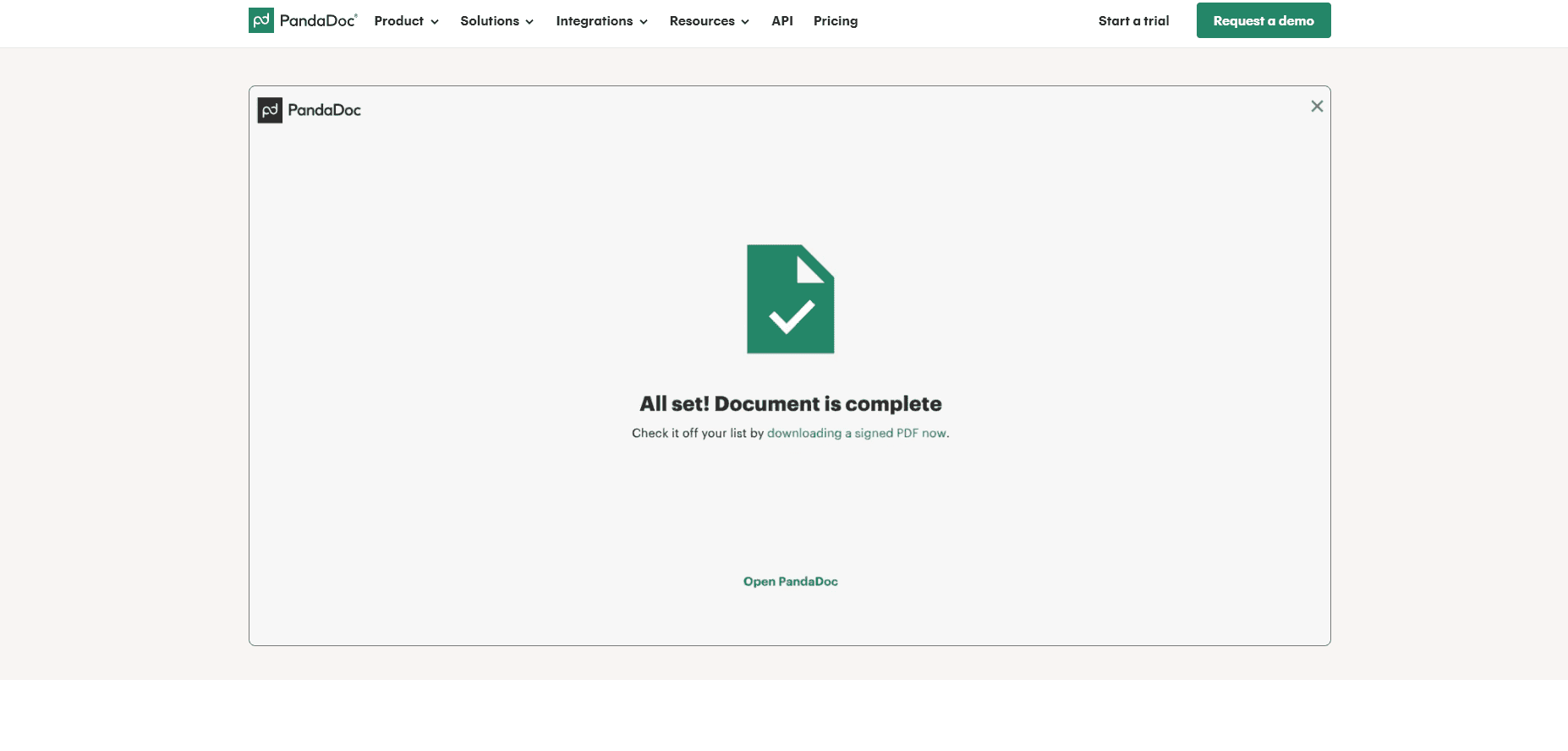The width and height of the screenshot is (1568, 751).
Task: Open the Integrations dropdown menu
Action: tap(601, 21)
